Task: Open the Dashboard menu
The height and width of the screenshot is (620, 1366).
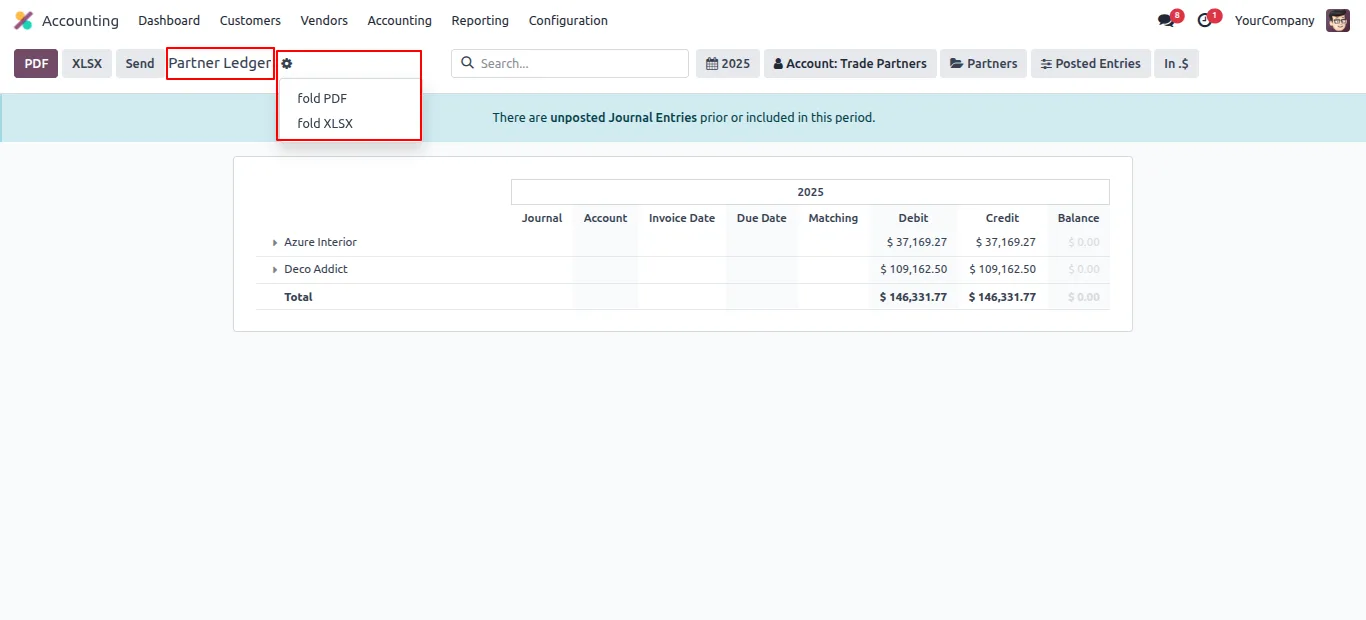Action: point(169,20)
